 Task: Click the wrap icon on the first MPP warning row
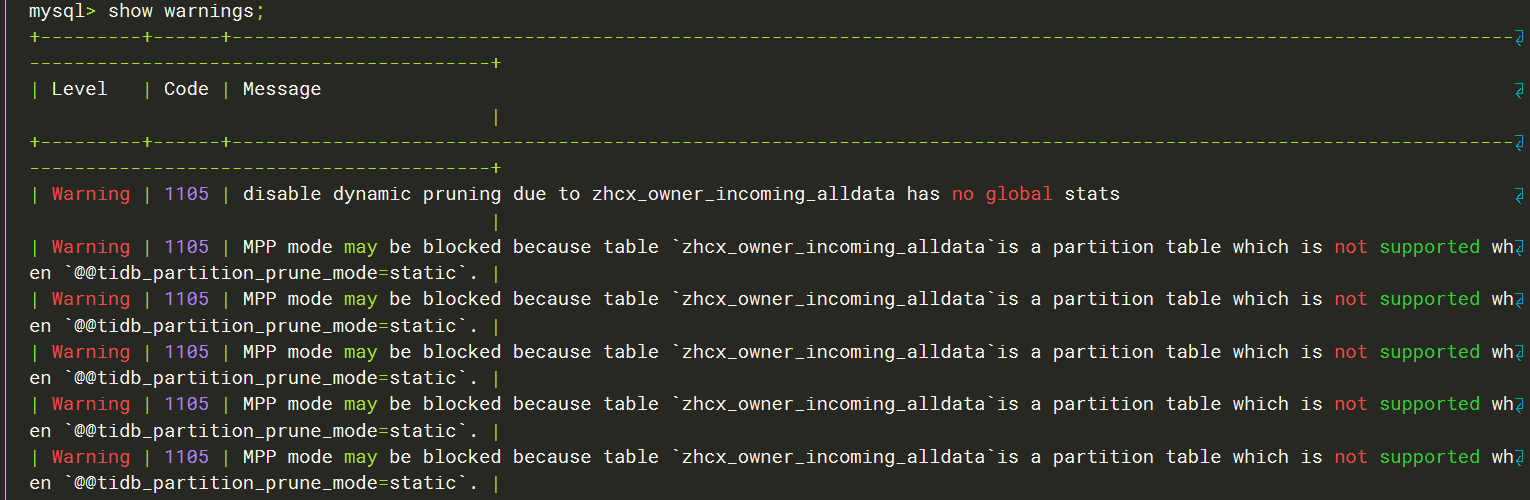pyautogui.click(x=1519, y=247)
